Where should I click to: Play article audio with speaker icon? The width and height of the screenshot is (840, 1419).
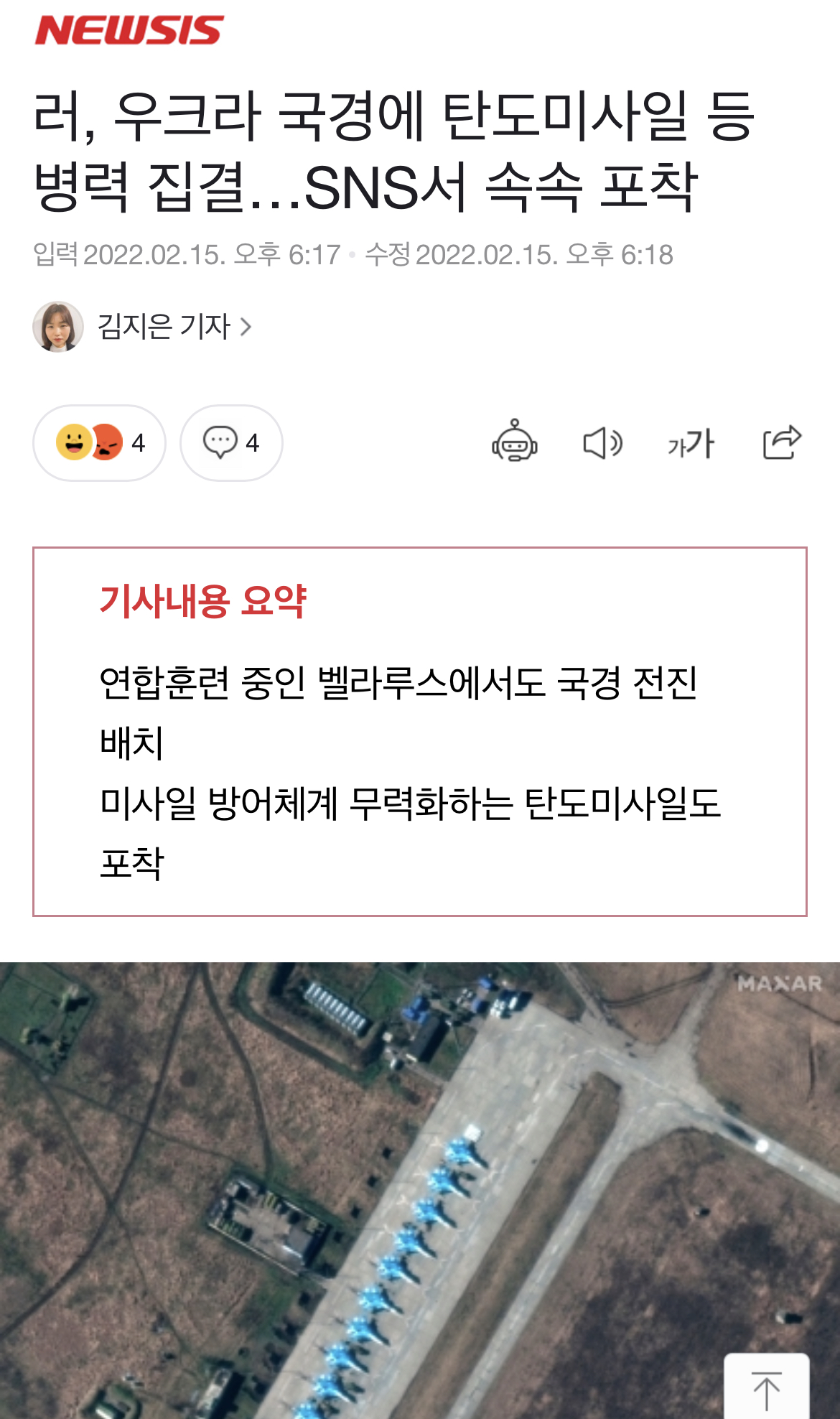pyautogui.click(x=602, y=443)
